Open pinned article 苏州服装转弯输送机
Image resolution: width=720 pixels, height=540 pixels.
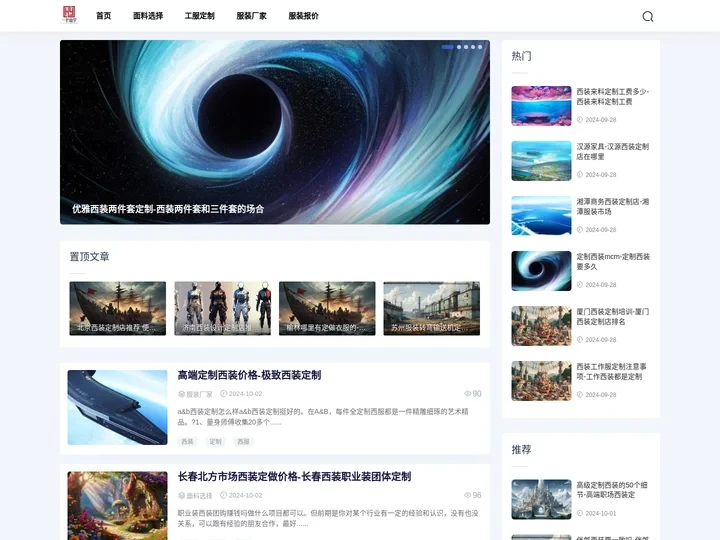[432, 308]
